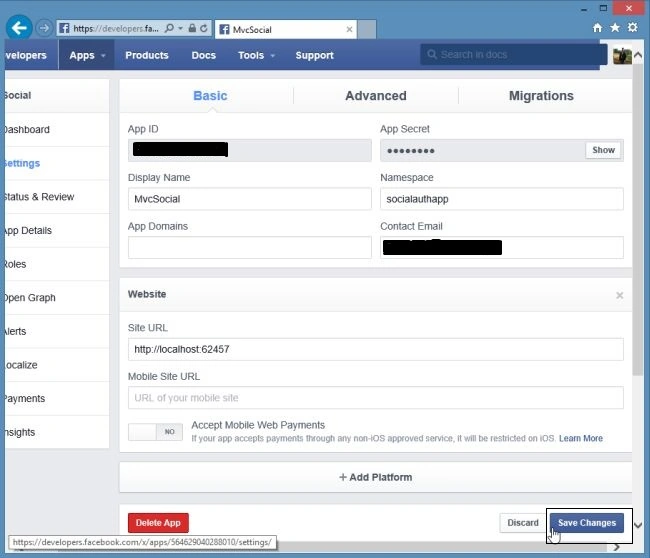This screenshot has width=650, height=558.
Task: Click the browser home icon
Action: coord(597,28)
